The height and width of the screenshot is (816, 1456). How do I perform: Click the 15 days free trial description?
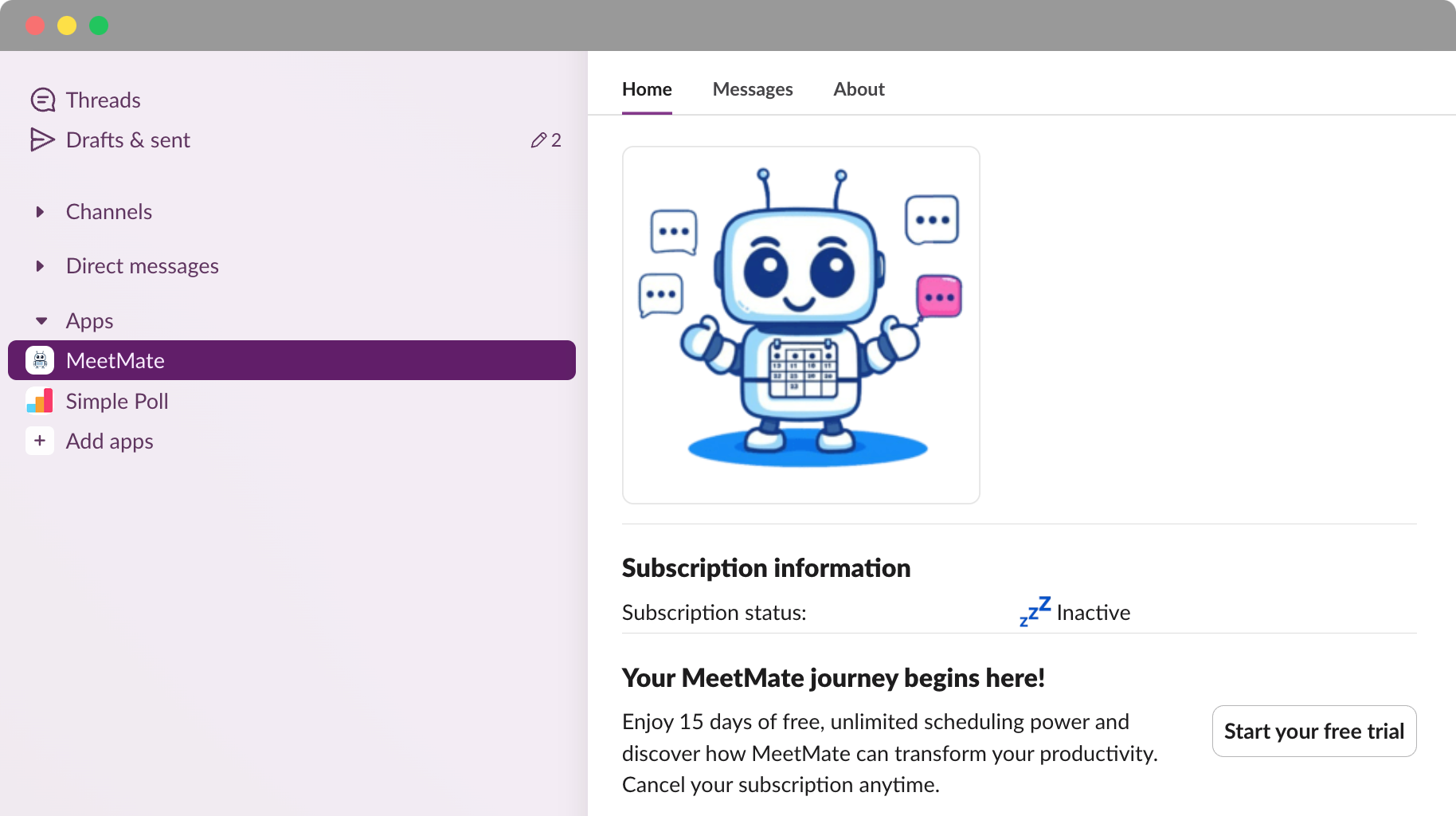(890, 753)
